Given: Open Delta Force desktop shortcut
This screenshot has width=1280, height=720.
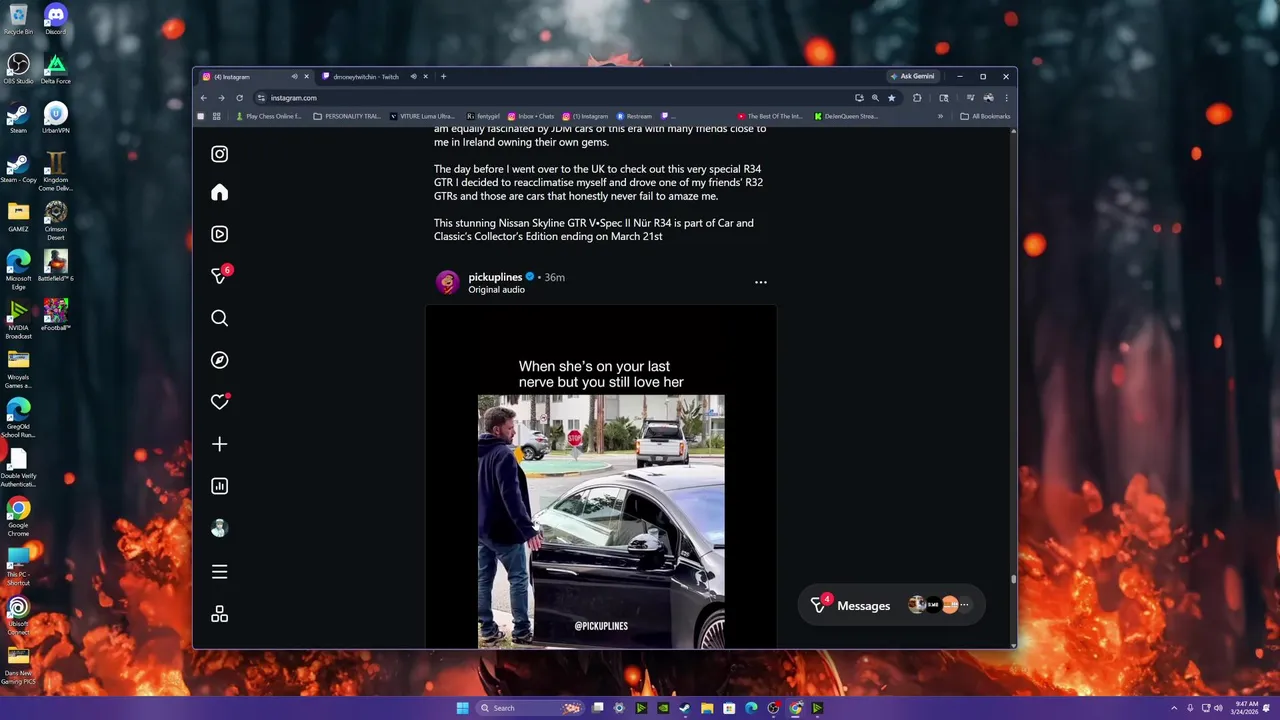Looking at the screenshot, I should click(x=55, y=69).
